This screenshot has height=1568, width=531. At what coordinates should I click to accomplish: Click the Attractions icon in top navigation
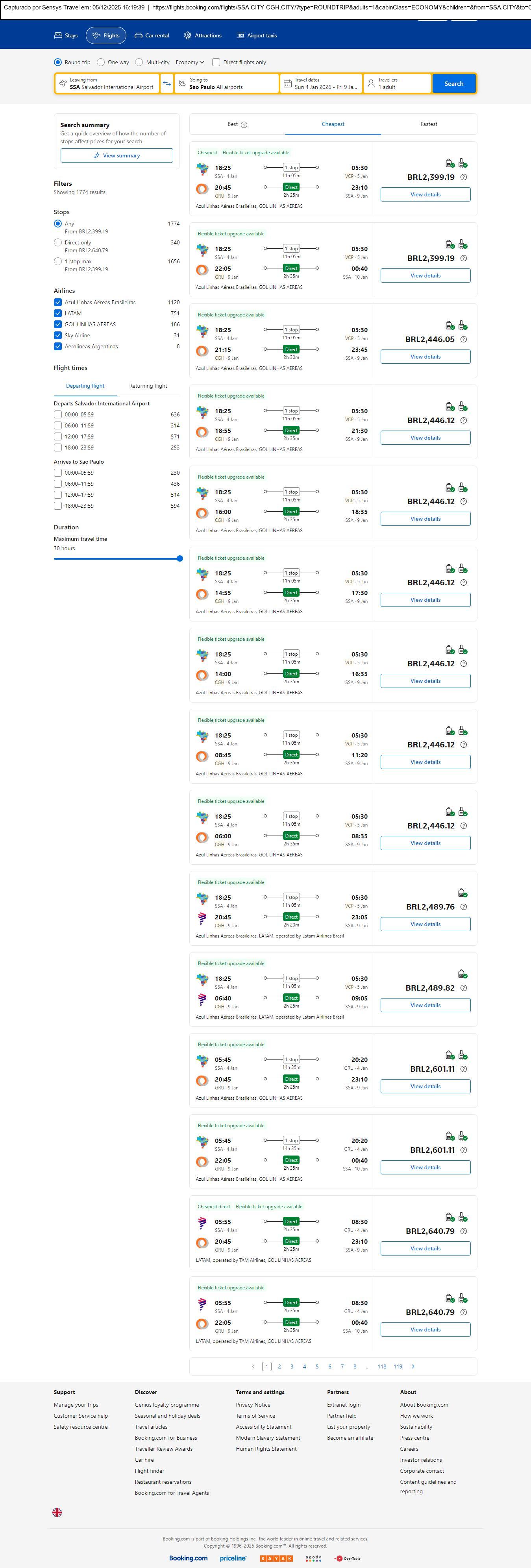click(x=187, y=36)
